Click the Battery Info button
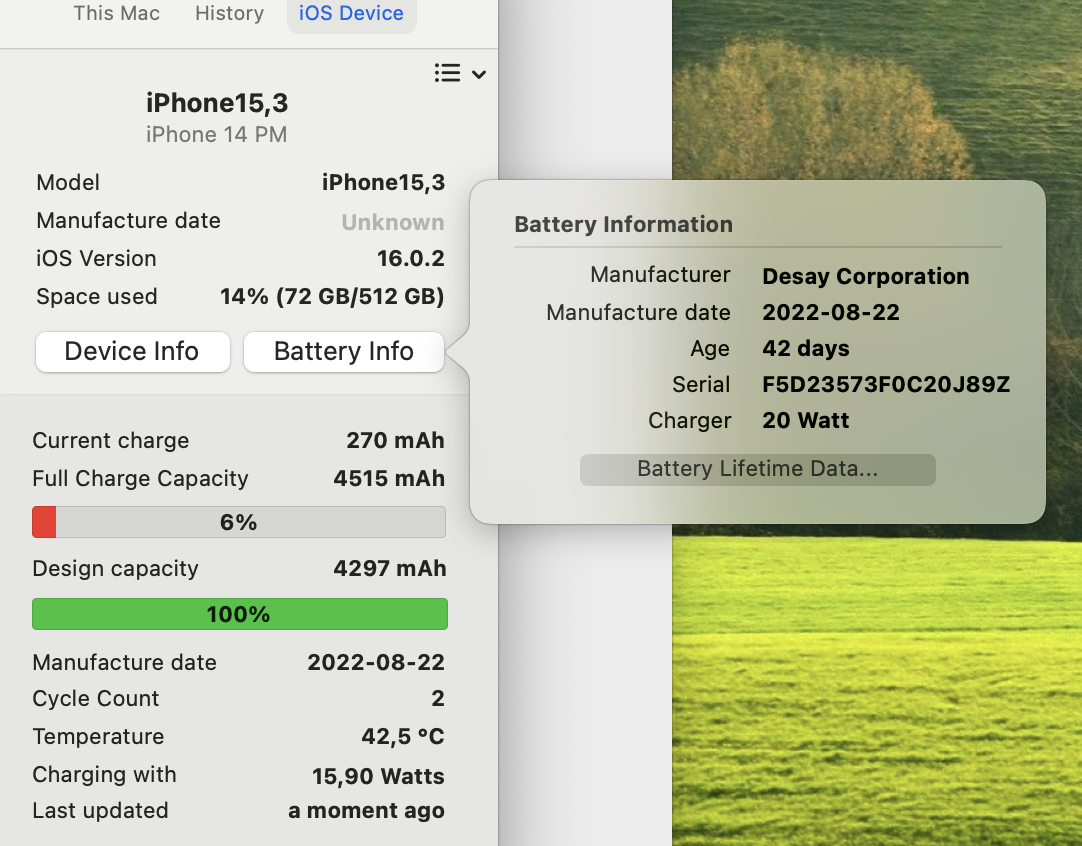The width and height of the screenshot is (1082, 846). 344,351
